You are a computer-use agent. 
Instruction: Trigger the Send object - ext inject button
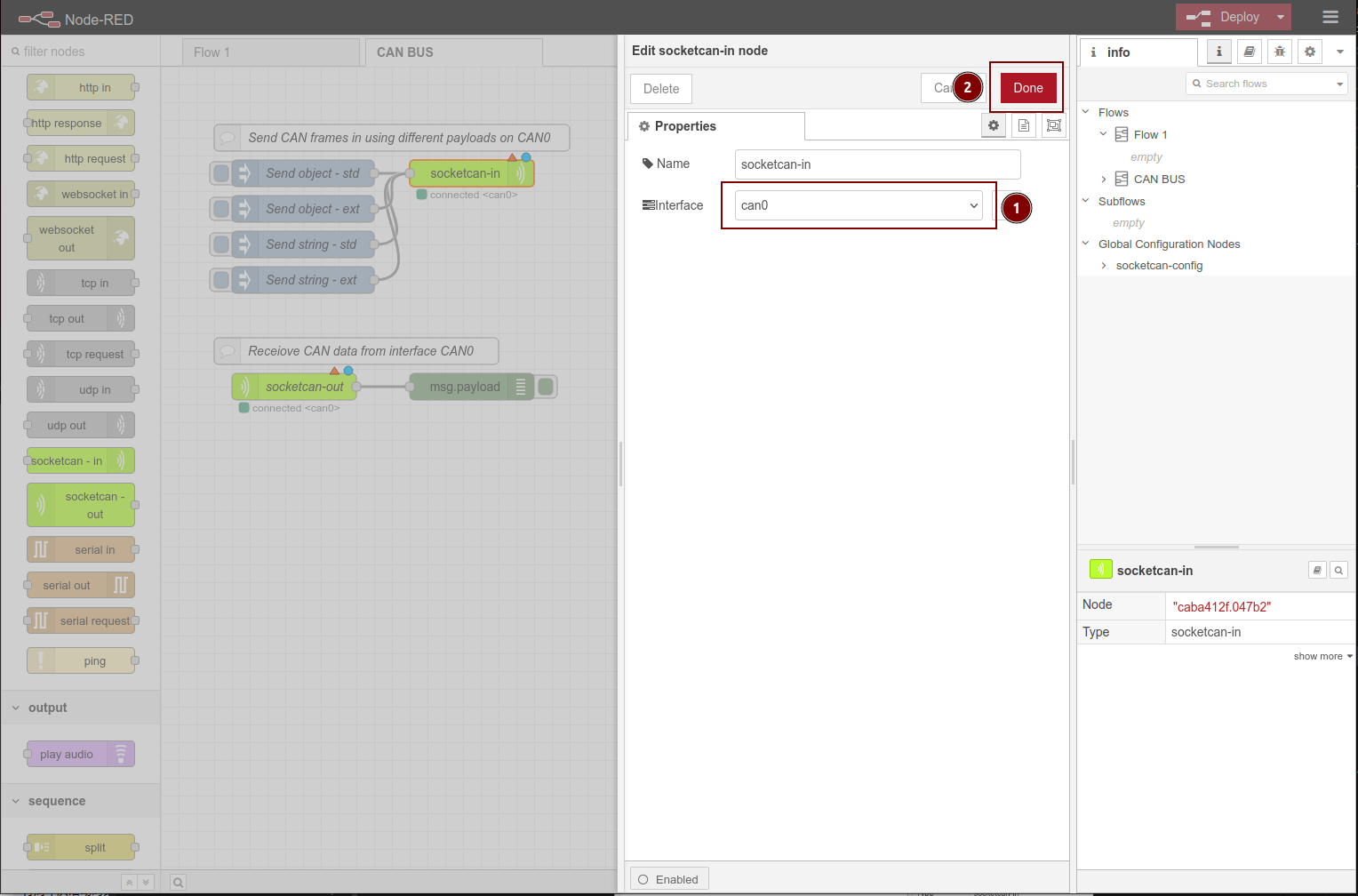[221, 209]
